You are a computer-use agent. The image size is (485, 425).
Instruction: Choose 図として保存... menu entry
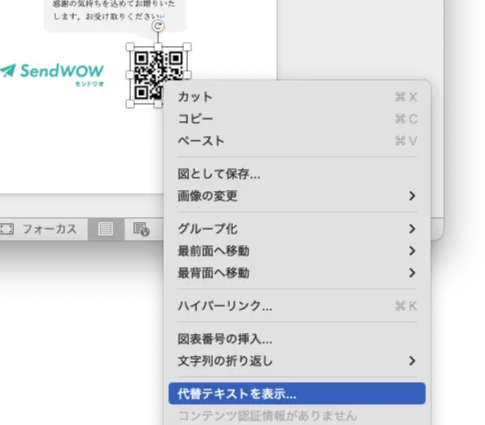297,174
